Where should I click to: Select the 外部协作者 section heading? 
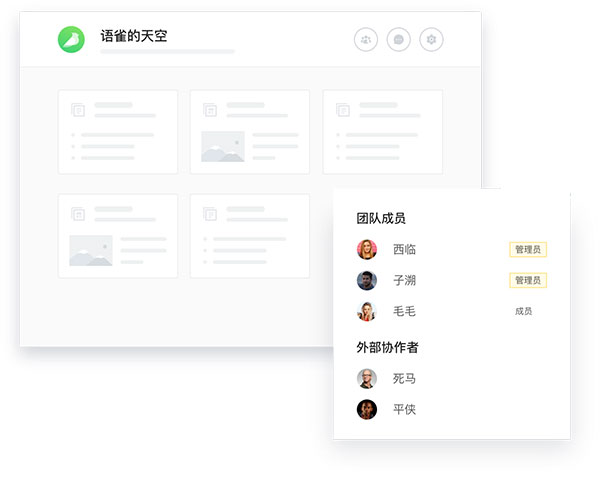click(x=387, y=347)
